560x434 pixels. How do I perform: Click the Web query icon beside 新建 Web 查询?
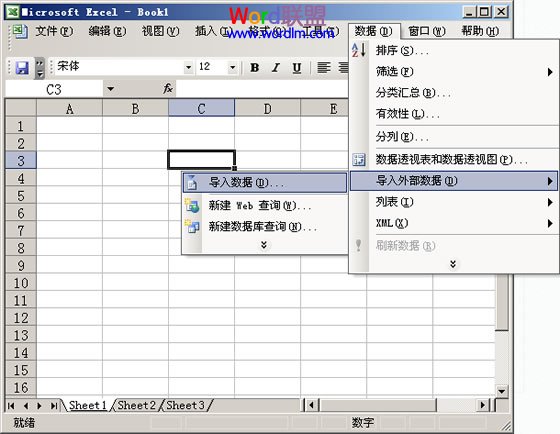[192, 206]
